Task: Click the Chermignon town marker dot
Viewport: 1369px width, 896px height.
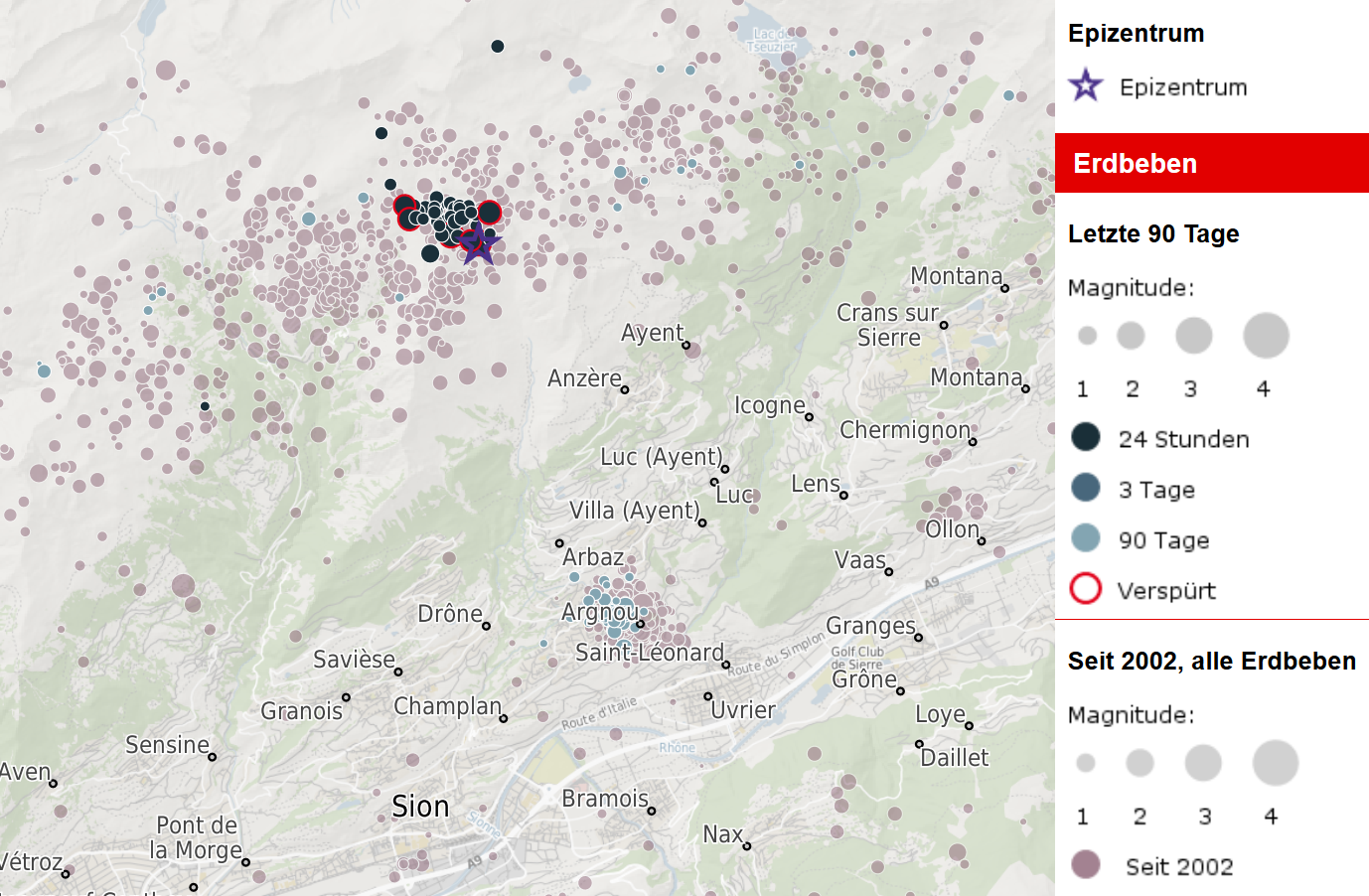Action: coord(974,442)
